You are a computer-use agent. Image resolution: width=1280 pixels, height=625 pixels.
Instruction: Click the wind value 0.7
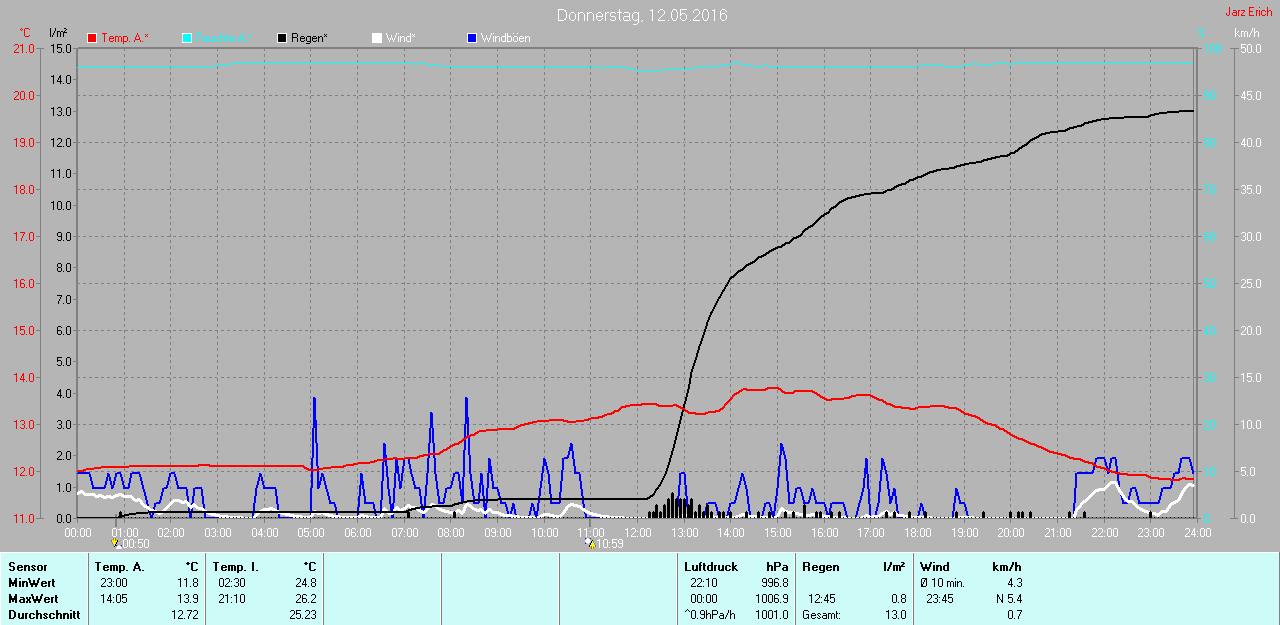[x=1013, y=615]
